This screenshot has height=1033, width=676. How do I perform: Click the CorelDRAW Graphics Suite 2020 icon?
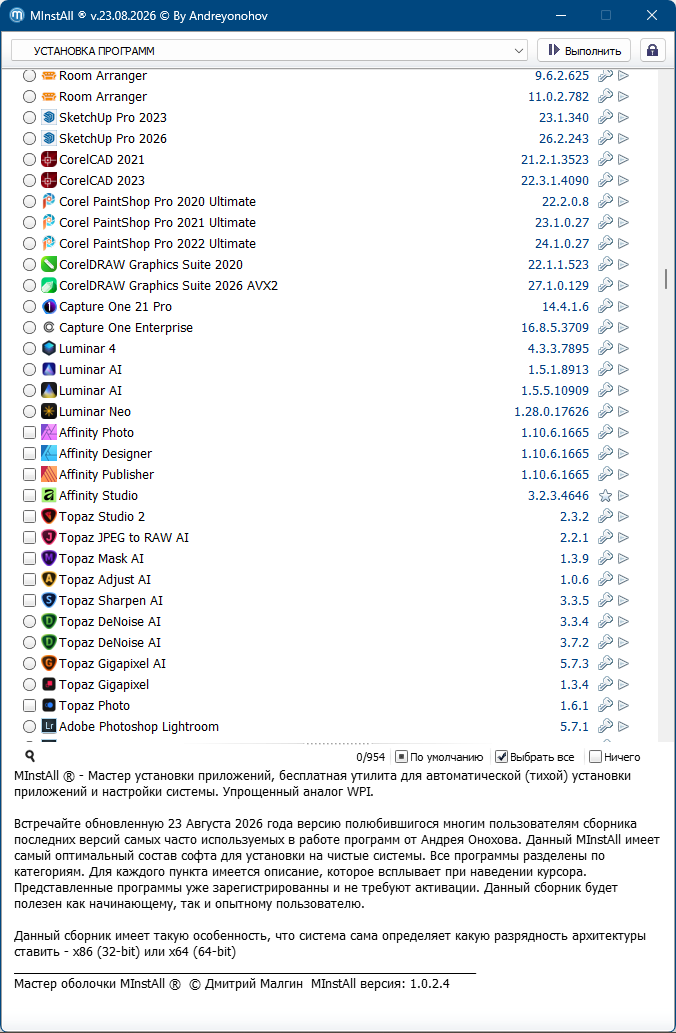coord(49,264)
